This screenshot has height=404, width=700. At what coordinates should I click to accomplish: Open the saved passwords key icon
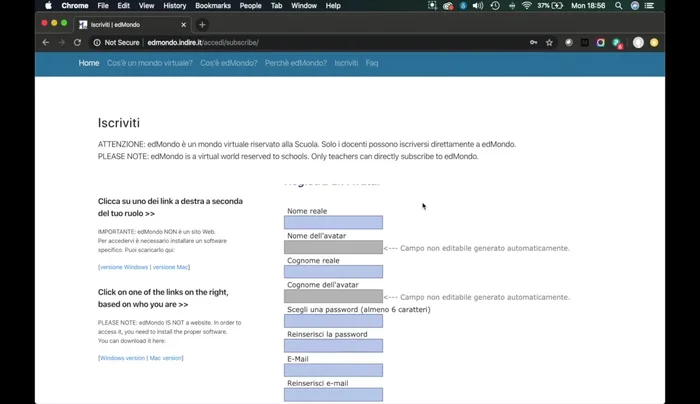tap(533, 42)
